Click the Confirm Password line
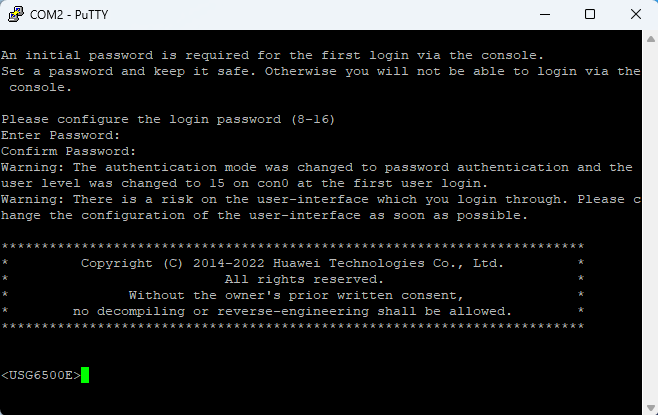This screenshot has width=658, height=415. pyautogui.click(x=68, y=151)
